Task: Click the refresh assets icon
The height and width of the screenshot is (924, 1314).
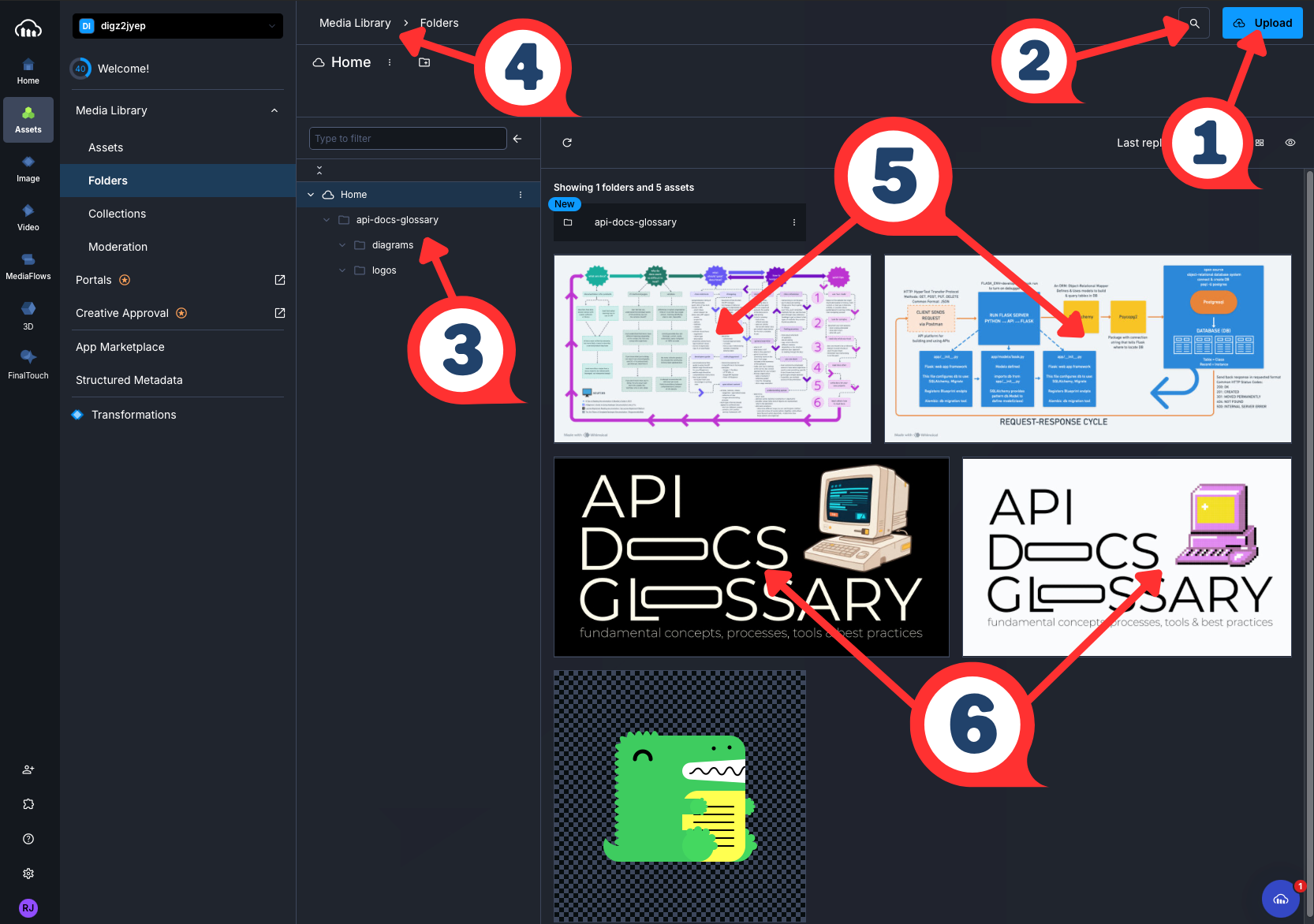Action: coord(567,143)
